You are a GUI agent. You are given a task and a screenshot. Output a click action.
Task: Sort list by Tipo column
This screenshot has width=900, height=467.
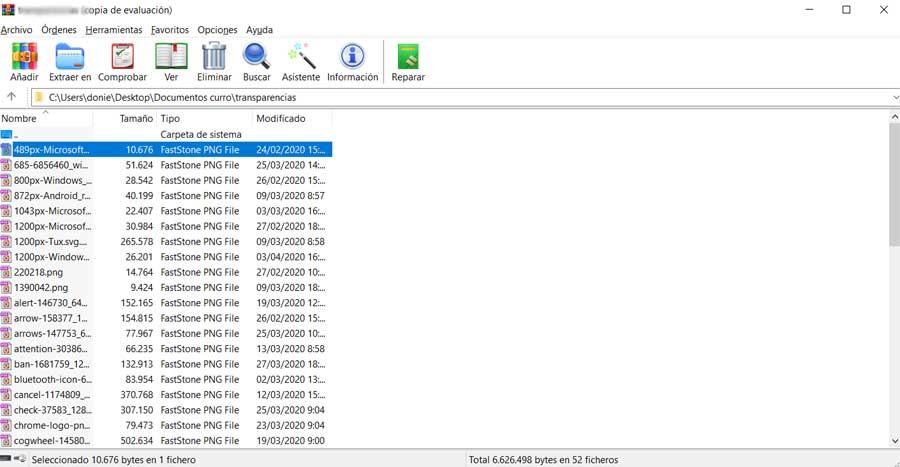coord(204,118)
